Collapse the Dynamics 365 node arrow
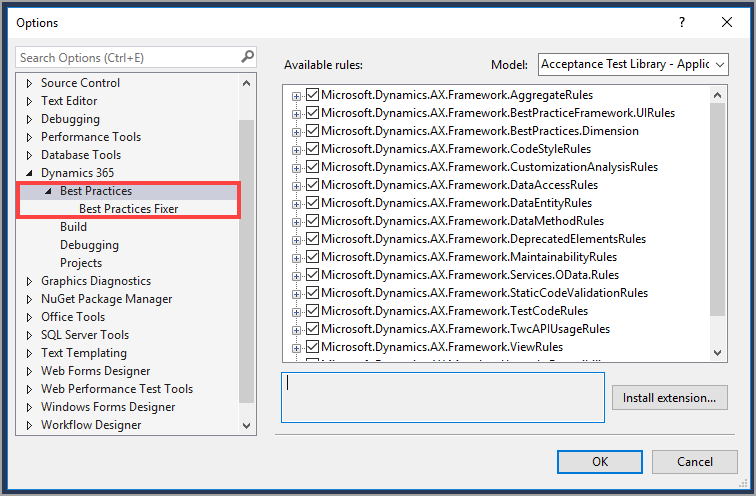This screenshot has height=496, width=756. (29, 173)
